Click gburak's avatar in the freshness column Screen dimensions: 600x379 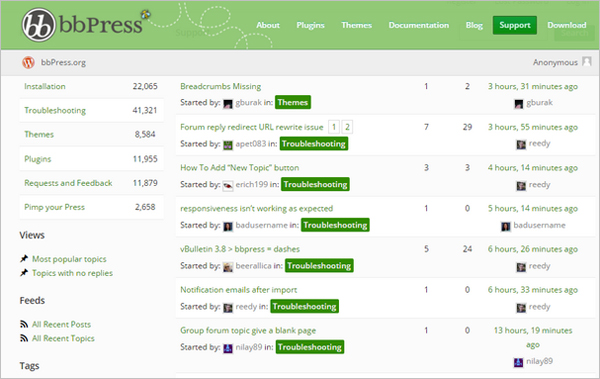click(518, 103)
